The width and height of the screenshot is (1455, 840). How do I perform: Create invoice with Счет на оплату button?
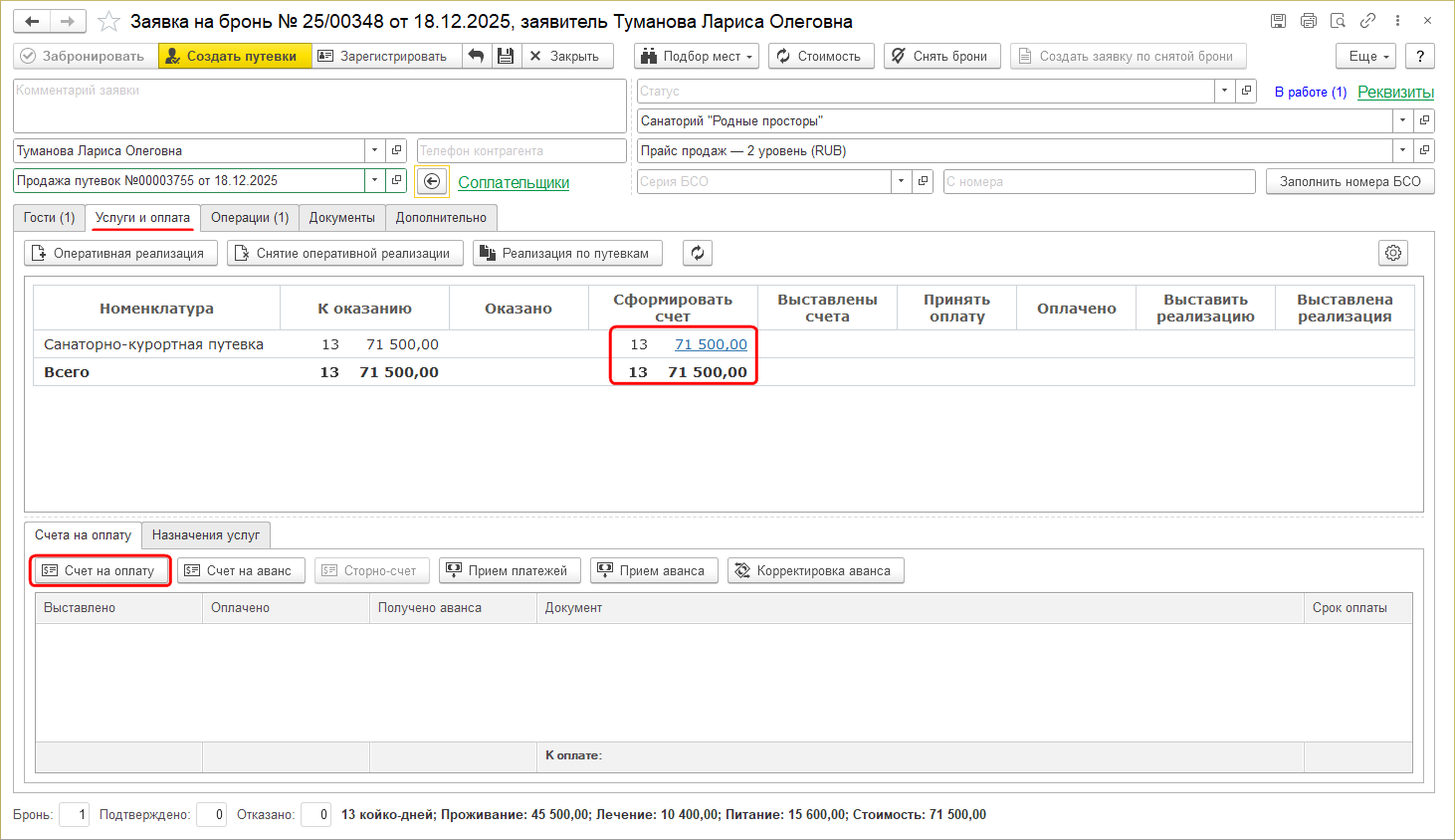[101, 570]
